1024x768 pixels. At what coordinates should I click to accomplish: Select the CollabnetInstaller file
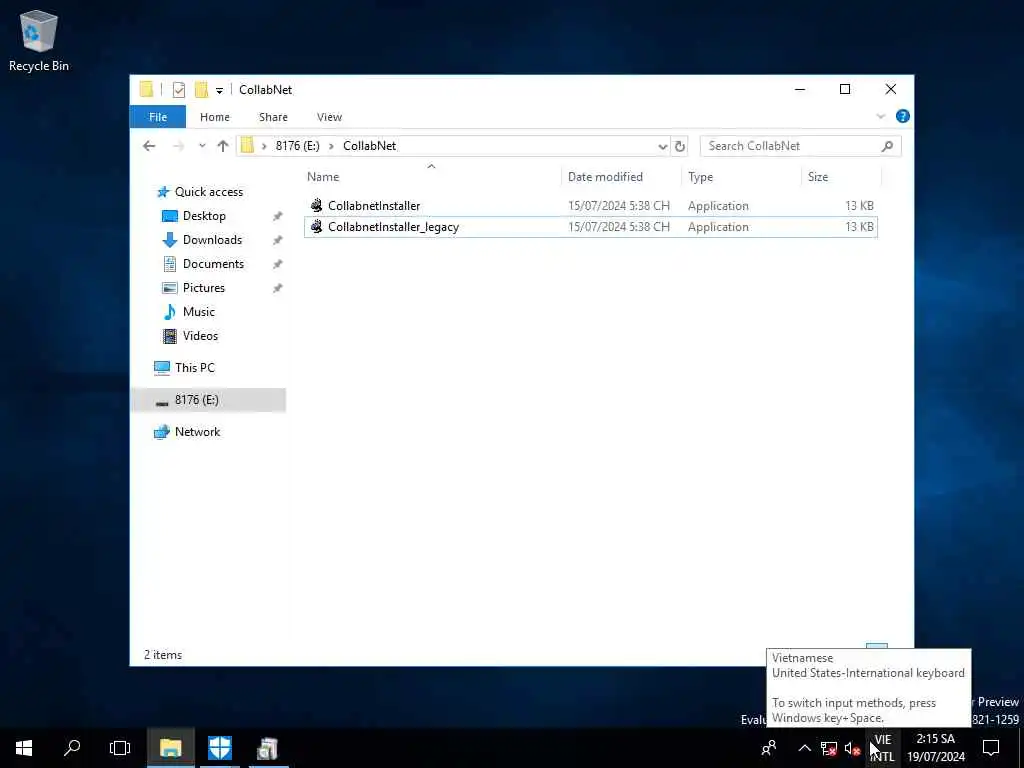click(x=590, y=206)
